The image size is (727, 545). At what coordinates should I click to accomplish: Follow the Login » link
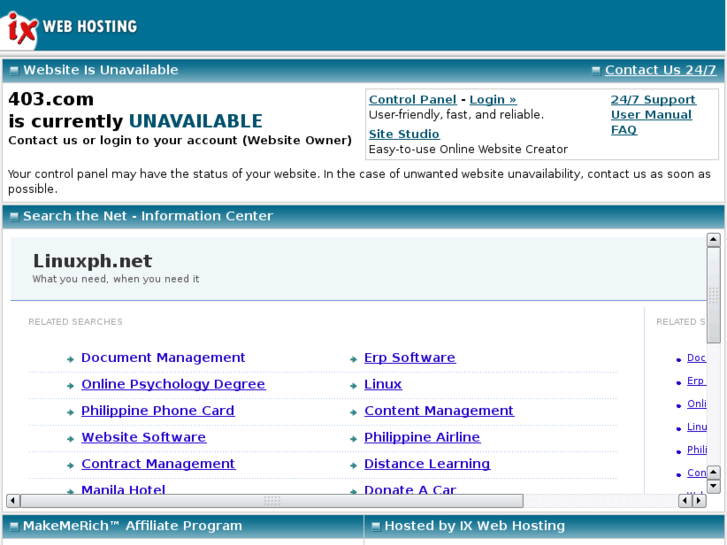click(x=492, y=100)
